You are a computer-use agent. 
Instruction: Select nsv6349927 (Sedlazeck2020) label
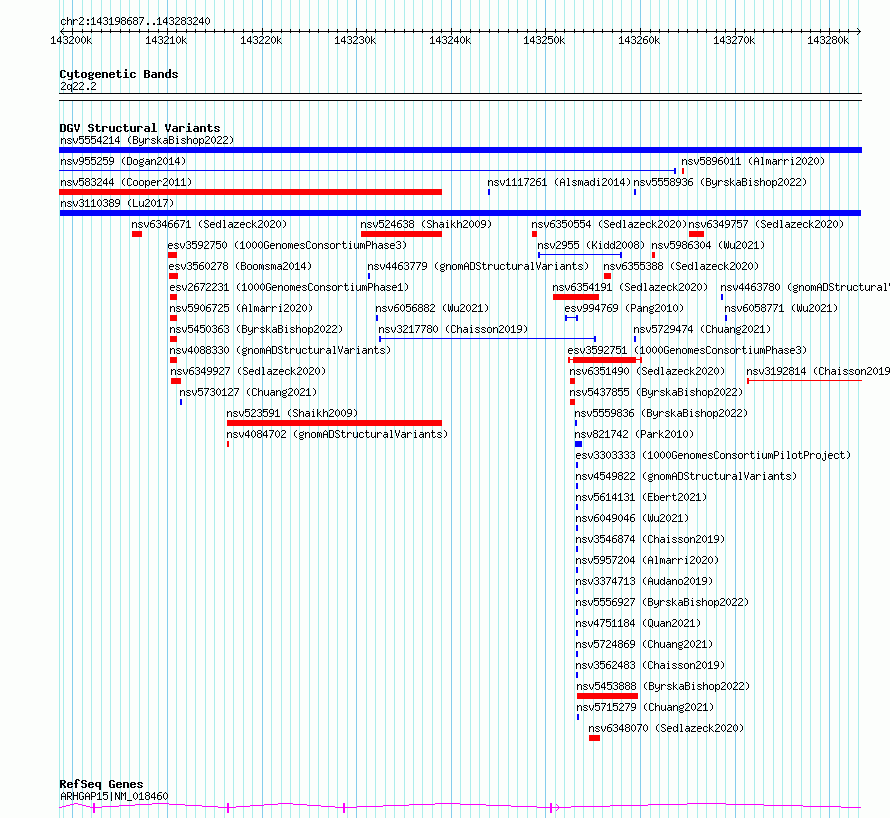248,371
